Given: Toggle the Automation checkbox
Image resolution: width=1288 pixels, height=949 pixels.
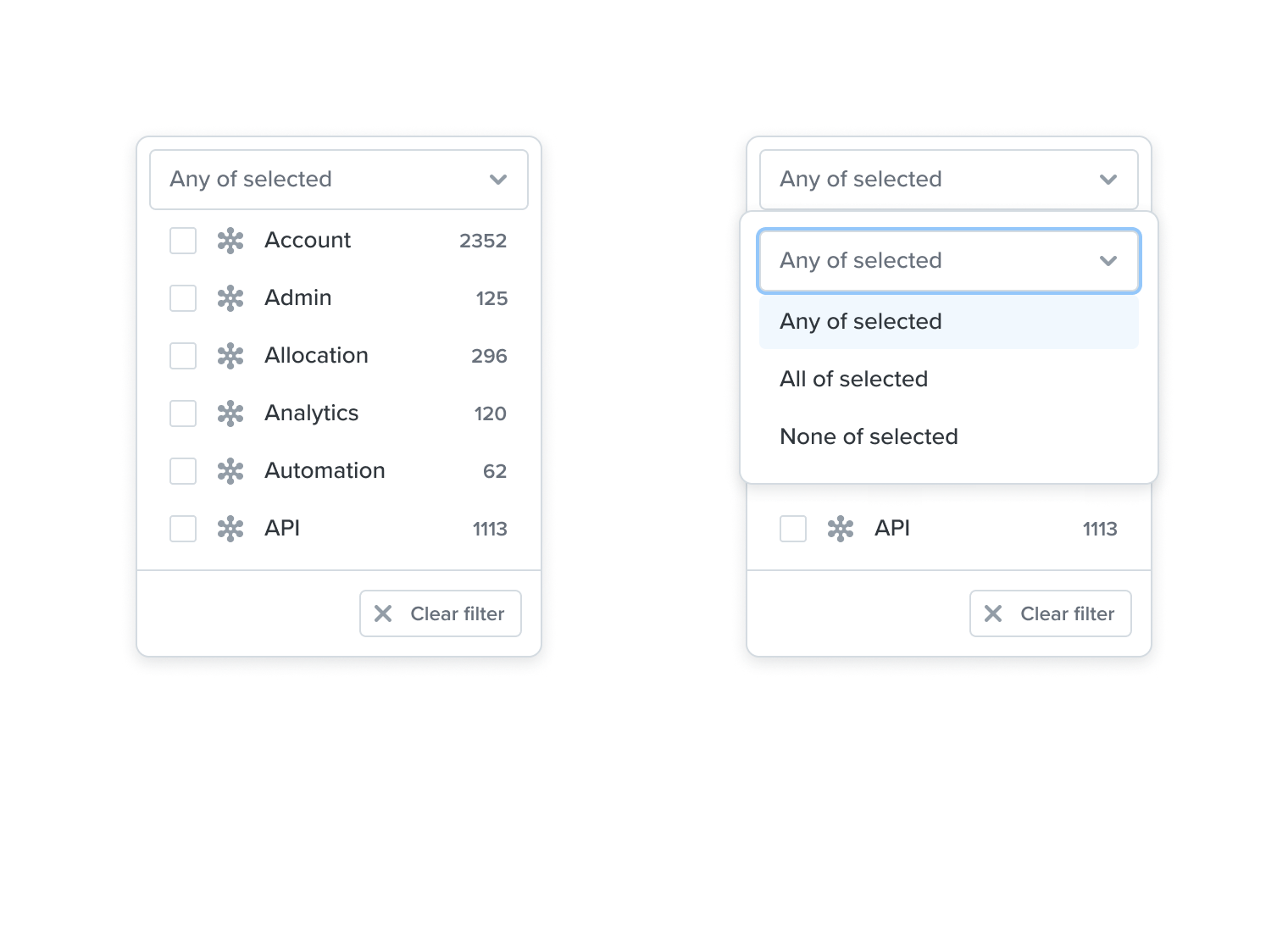Looking at the screenshot, I should (x=183, y=471).
